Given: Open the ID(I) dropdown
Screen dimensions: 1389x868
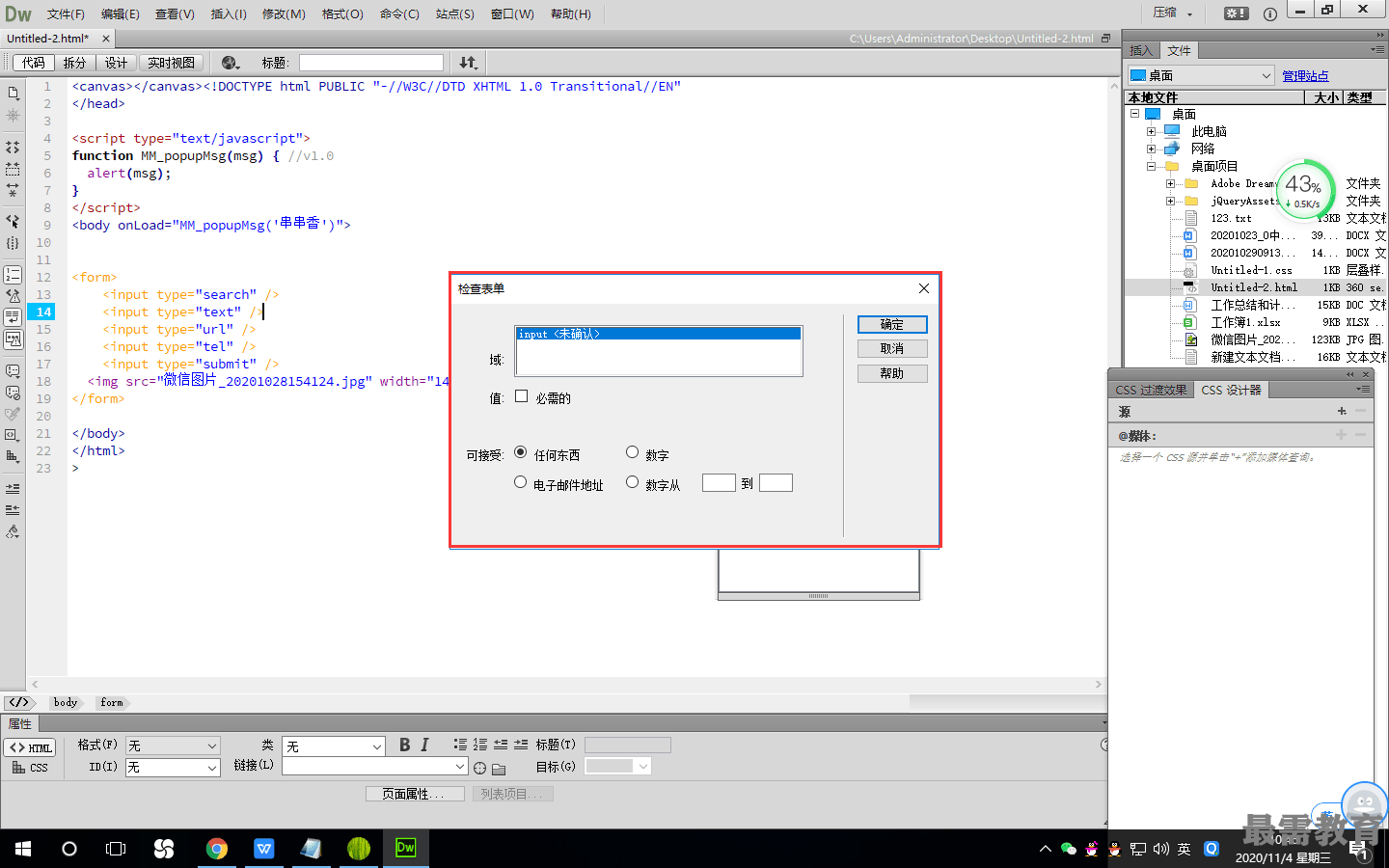Looking at the screenshot, I should (x=173, y=768).
